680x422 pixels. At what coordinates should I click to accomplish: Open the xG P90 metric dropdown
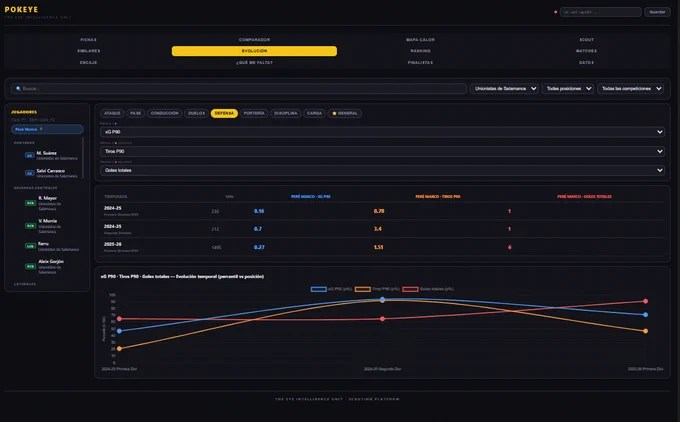382,132
